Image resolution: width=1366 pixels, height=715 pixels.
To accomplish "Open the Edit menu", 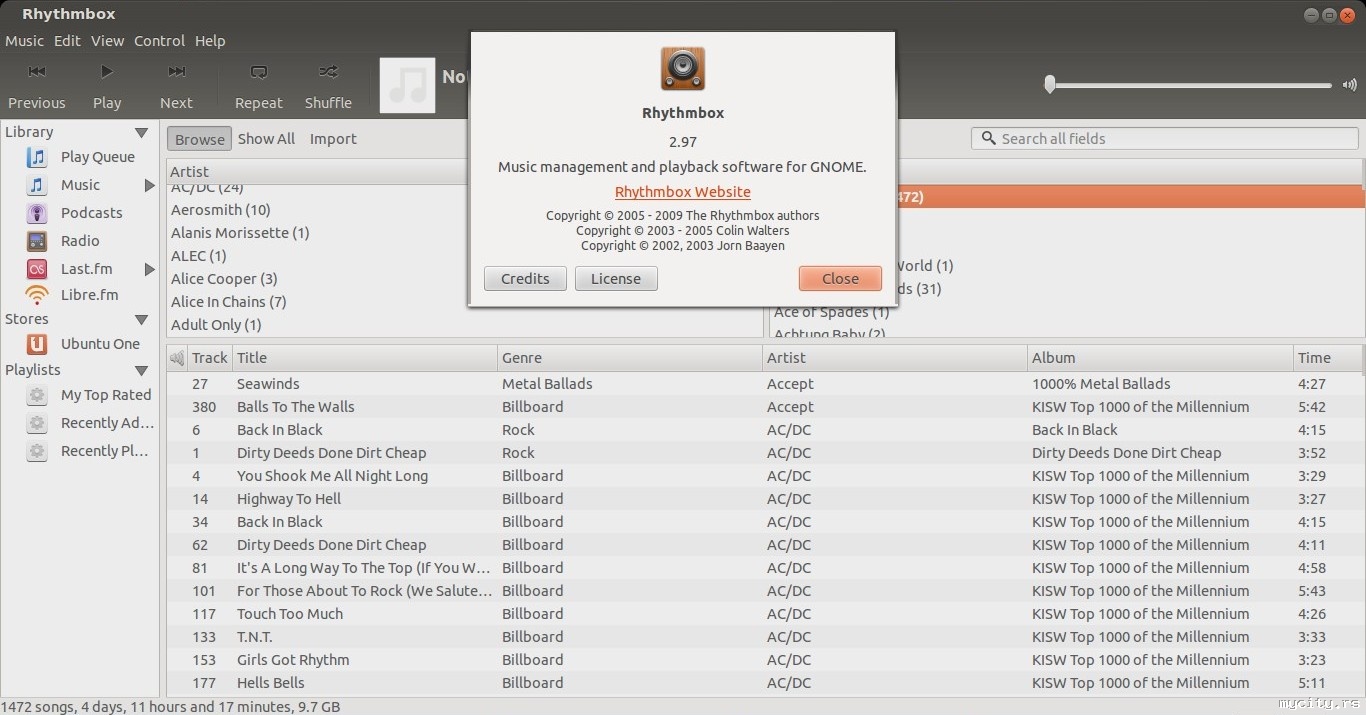I will [67, 41].
